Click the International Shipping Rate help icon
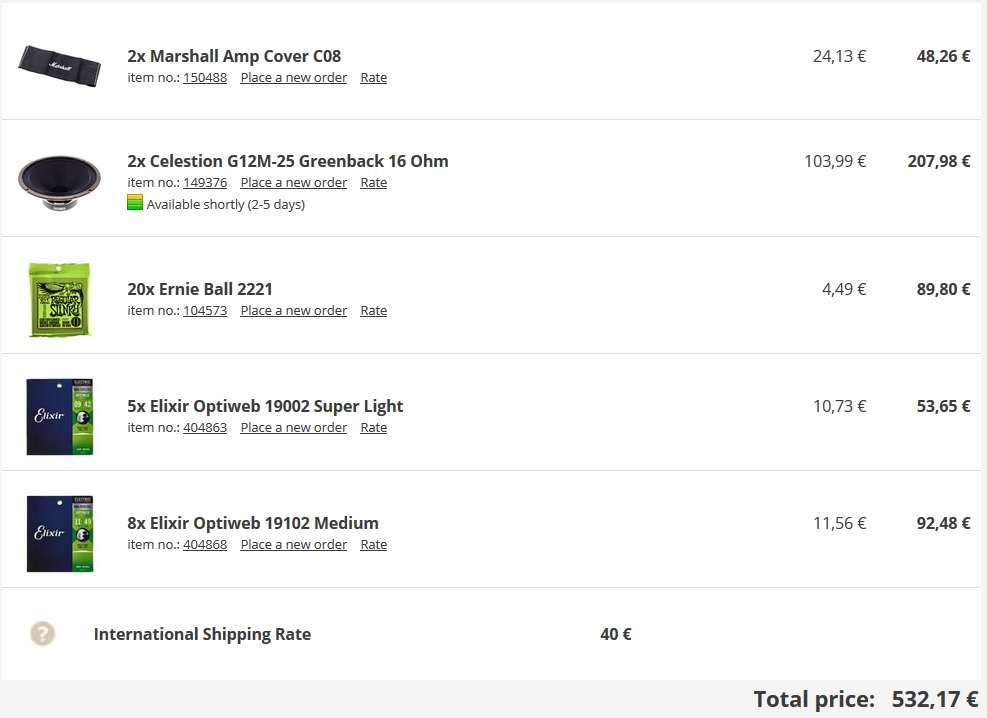This screenshot has width=987, height=718. coord(42,633)
